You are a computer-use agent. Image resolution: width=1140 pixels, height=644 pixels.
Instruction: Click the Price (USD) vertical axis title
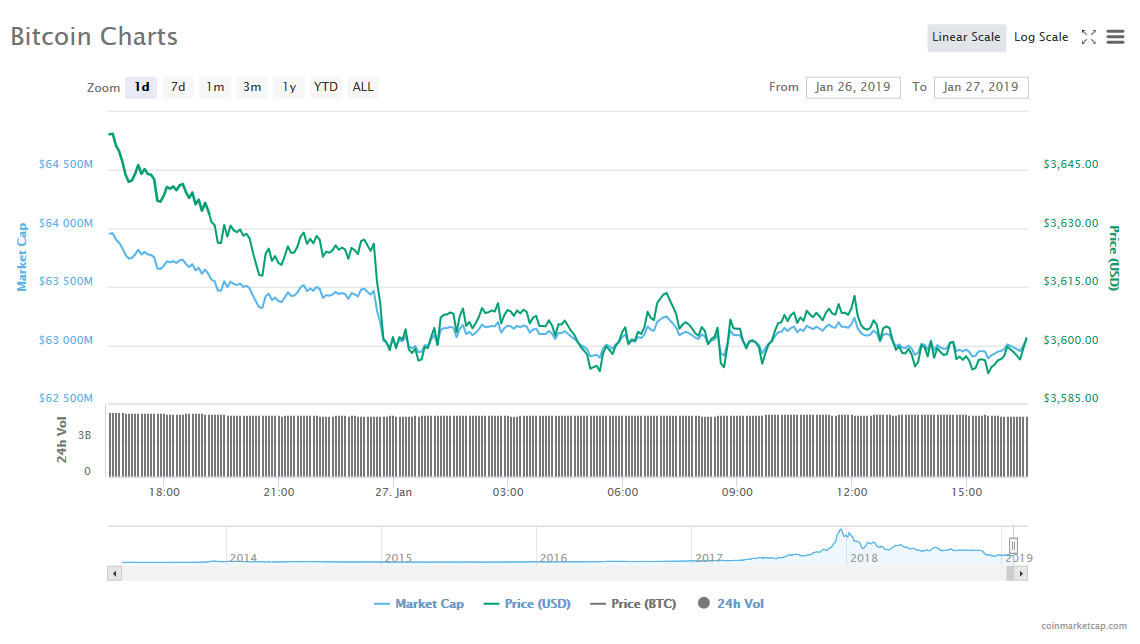pos(1114,258)
